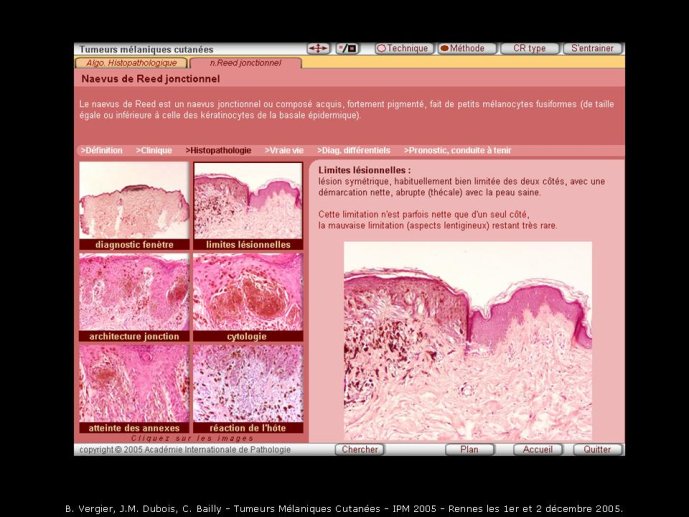Click the 'Tumeurs mélaniques cutanées' title
689x517 pixels.
click(146, 49)
